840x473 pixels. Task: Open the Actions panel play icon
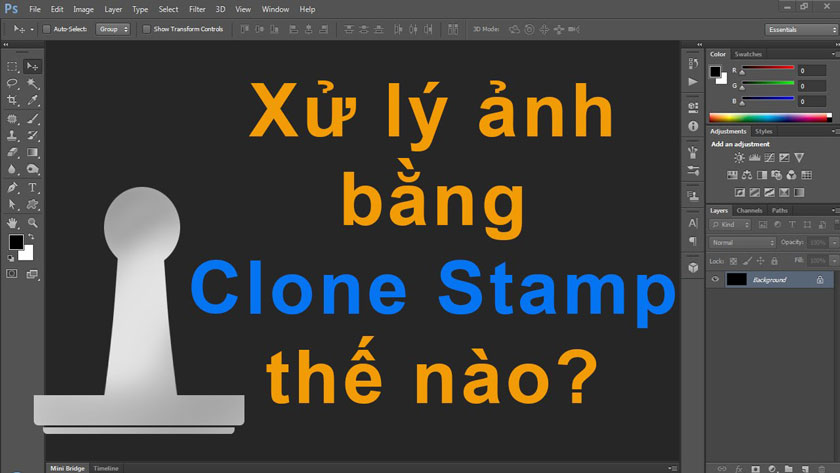pyautogui.click(x=693, y=81)
